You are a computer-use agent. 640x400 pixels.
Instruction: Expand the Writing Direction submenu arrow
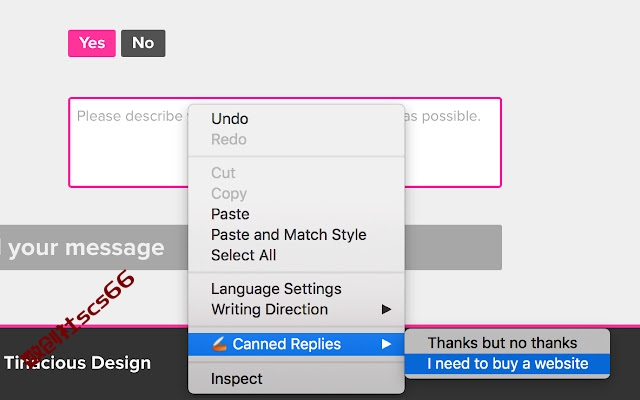386,309
